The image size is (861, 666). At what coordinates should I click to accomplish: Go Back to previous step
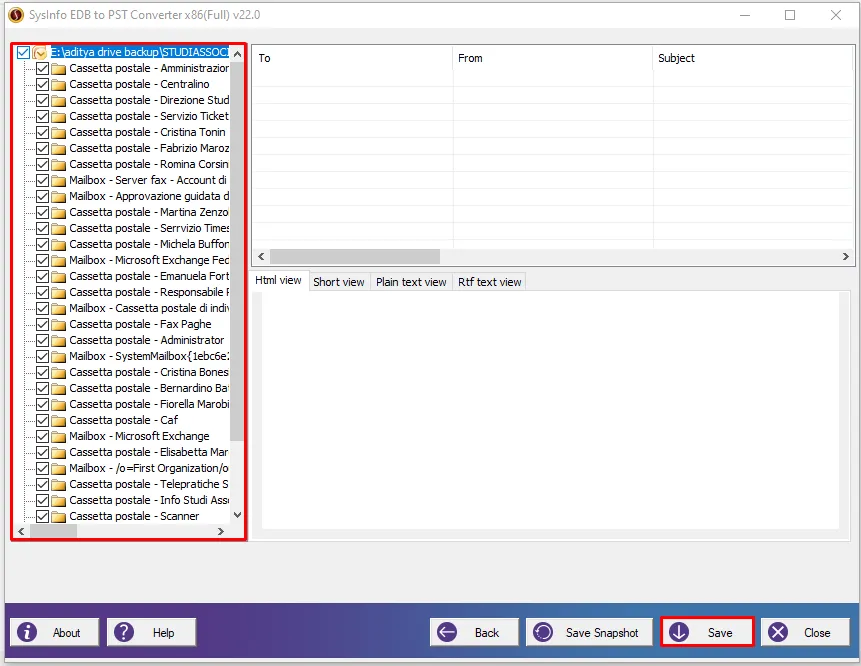[474, 633]
